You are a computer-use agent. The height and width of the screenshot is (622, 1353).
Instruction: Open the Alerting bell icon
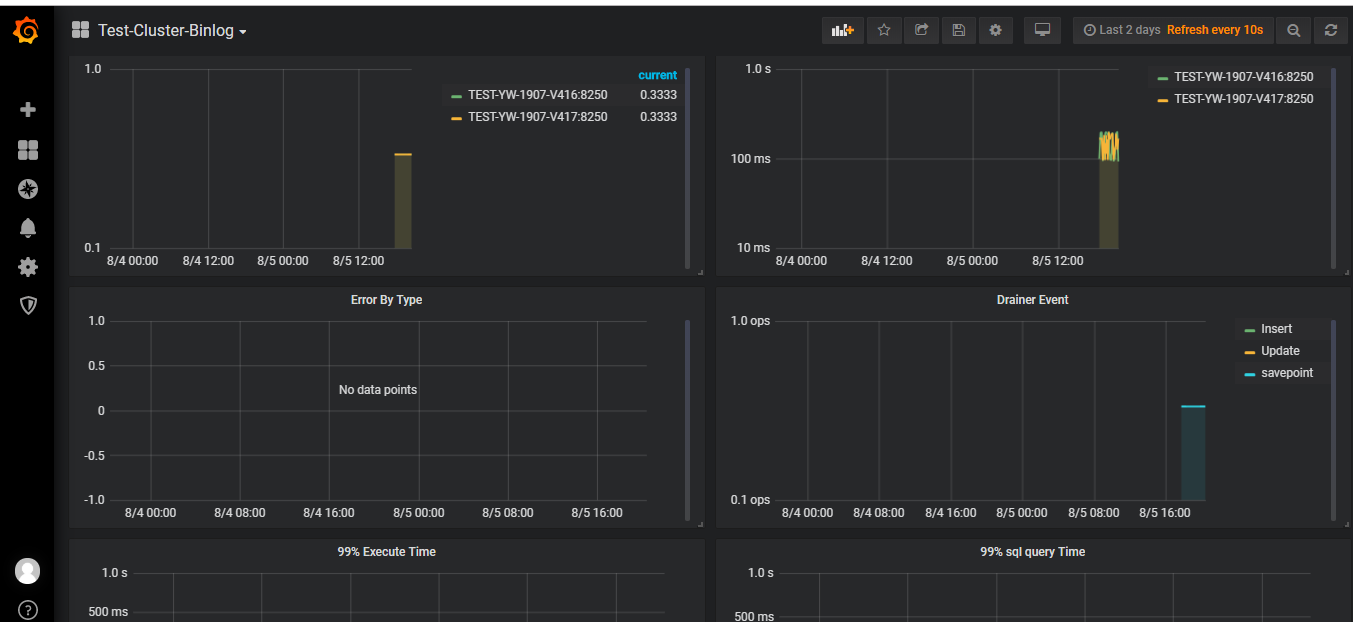point(28,228)
